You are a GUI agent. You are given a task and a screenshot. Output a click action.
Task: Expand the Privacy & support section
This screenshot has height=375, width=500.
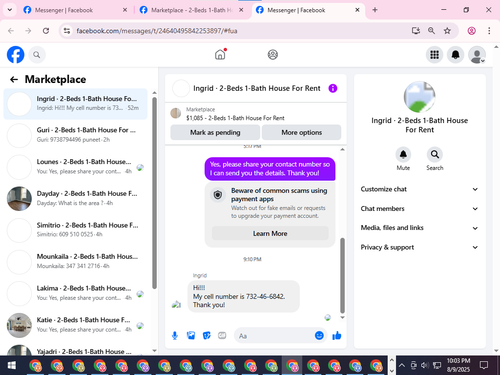pyautogui.click(x=419, y=247)
